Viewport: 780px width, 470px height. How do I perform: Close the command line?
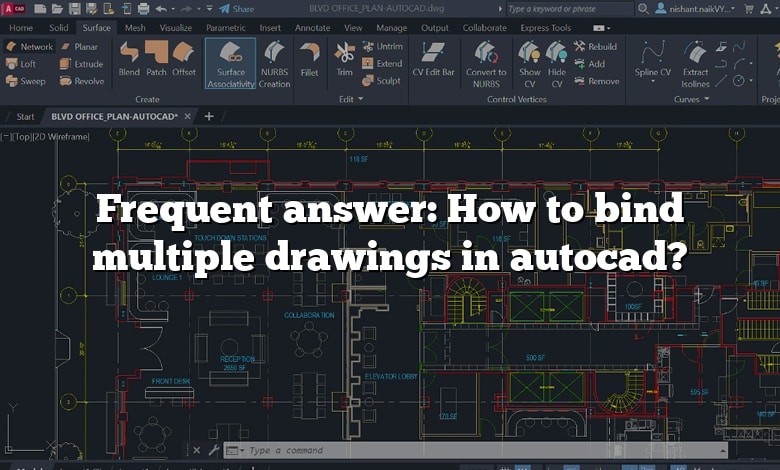pos(196,451)
